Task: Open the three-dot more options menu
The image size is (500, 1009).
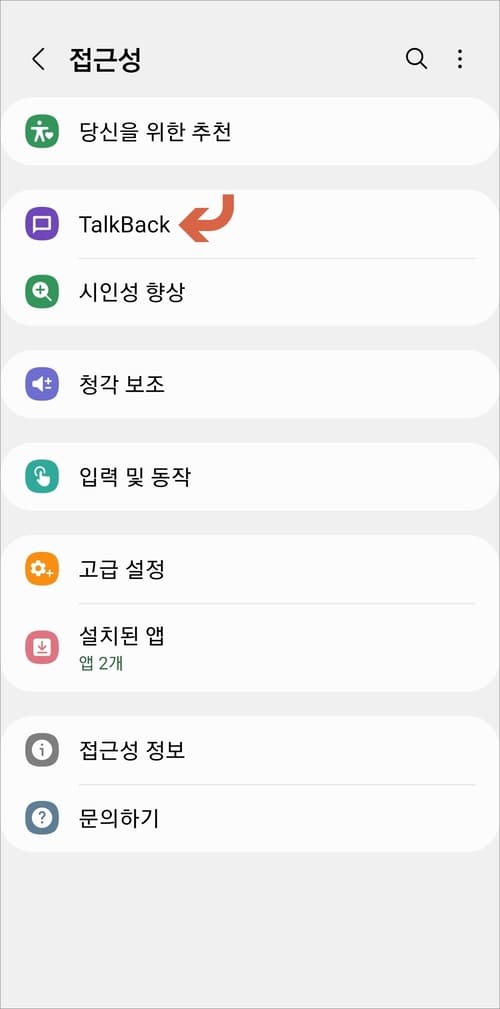Action: [459, 59]
